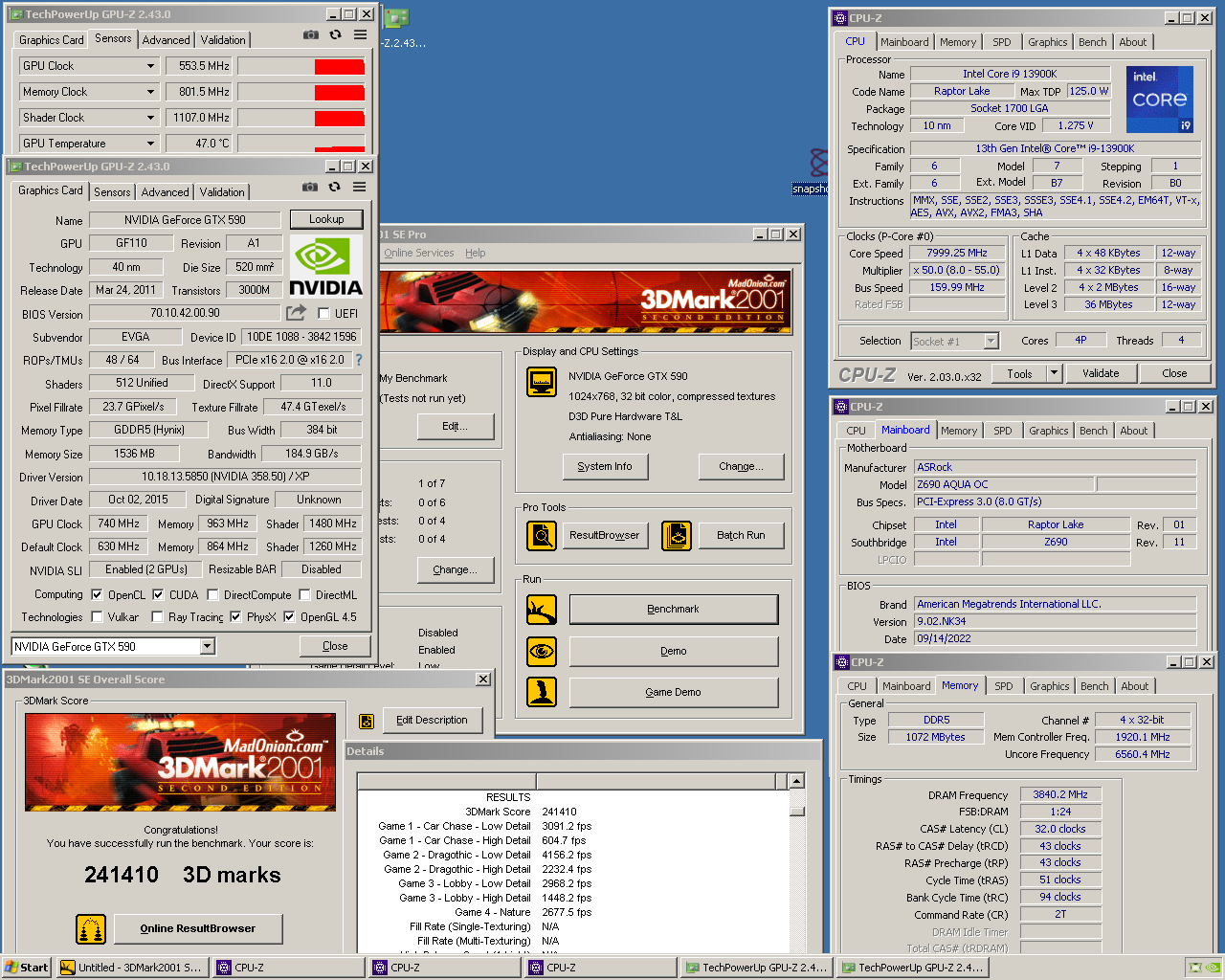Click the Game Demo joystick icon in 3DMark
The height and width of the screenshot is (980, 1225).
[x=542, y=692]
